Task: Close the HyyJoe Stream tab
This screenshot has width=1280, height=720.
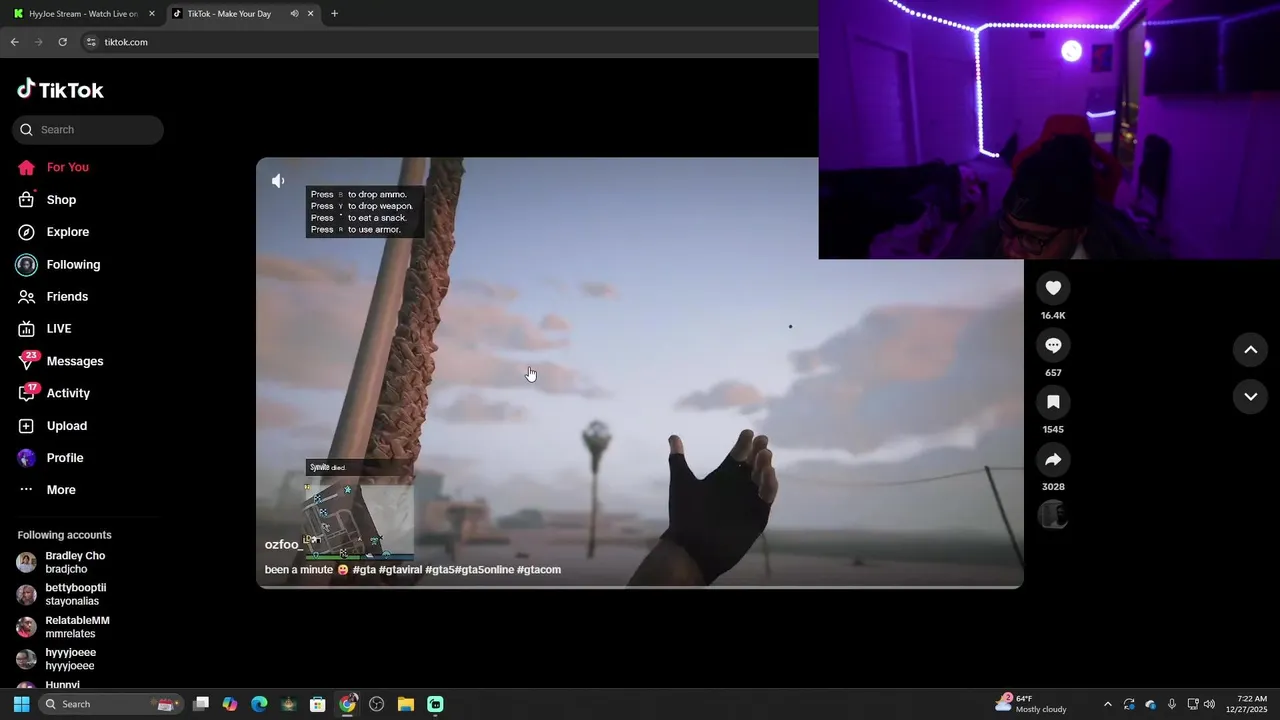Action: tap(152, 14)
